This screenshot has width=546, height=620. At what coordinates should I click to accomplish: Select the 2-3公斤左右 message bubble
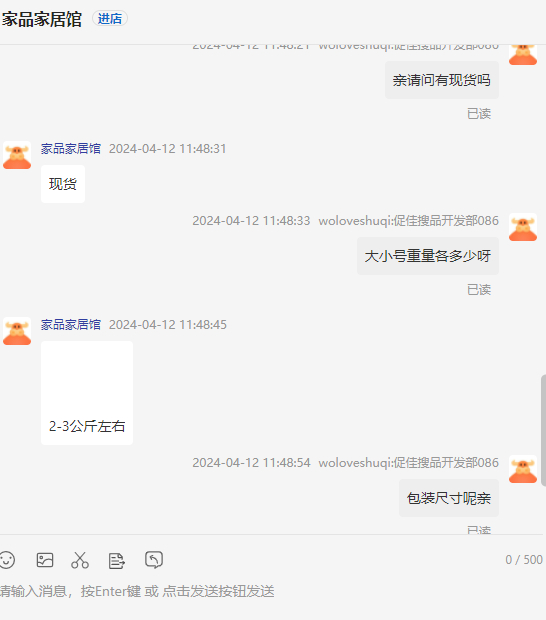[x=87, y=393]
